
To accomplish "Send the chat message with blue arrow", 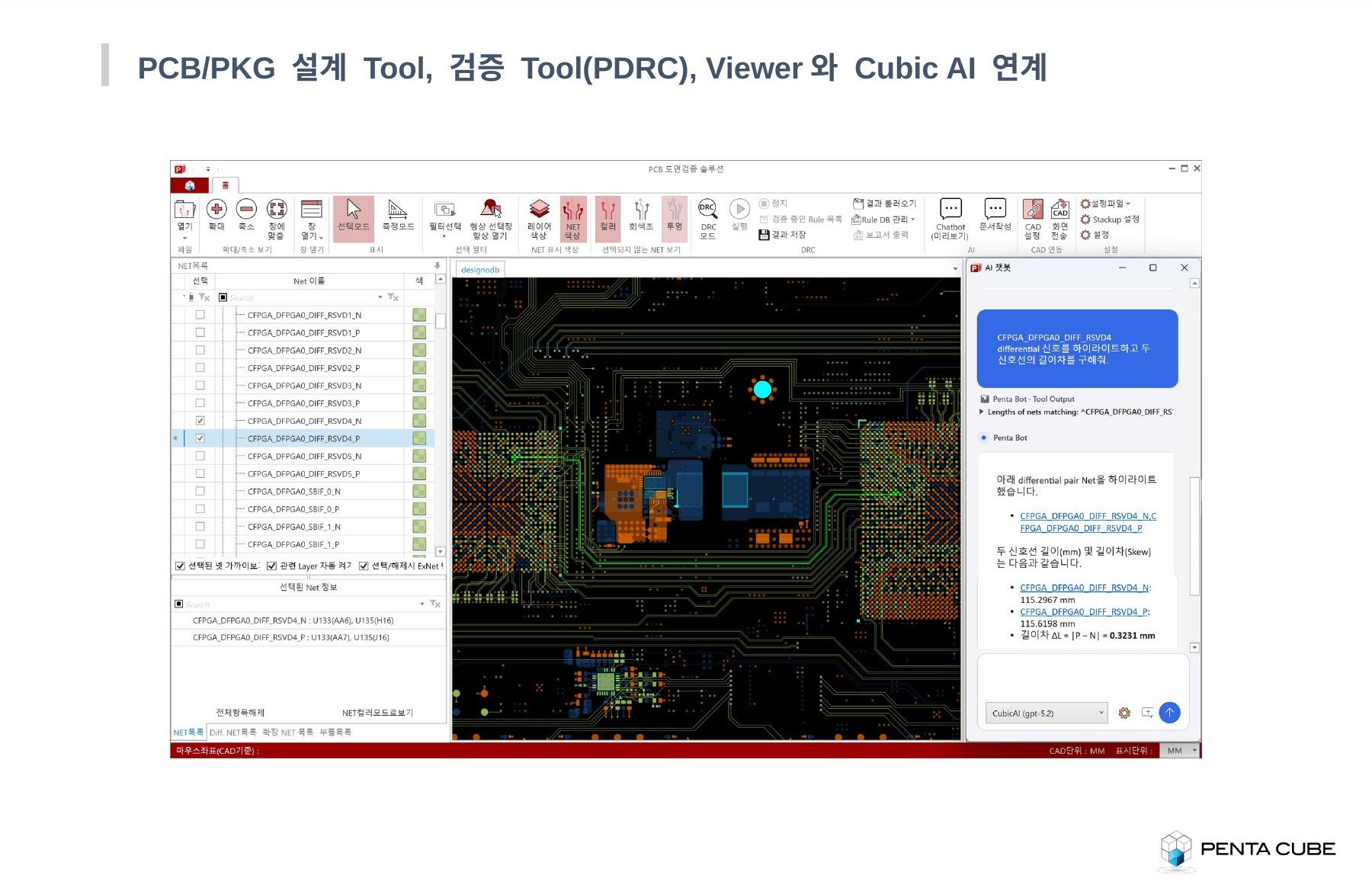I will tap(1169, 713).
